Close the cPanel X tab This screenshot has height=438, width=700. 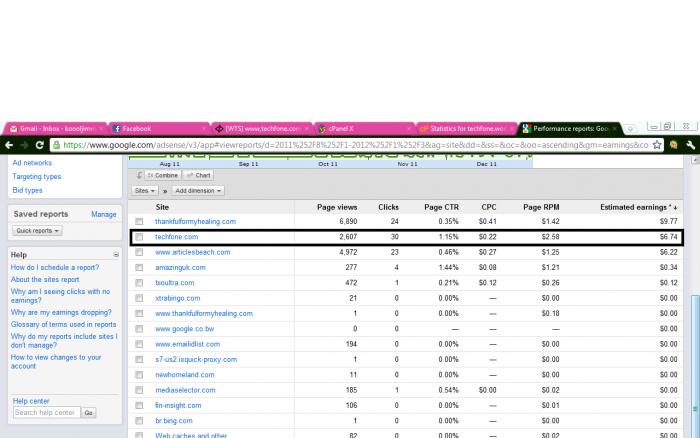(x=409, y=129)
